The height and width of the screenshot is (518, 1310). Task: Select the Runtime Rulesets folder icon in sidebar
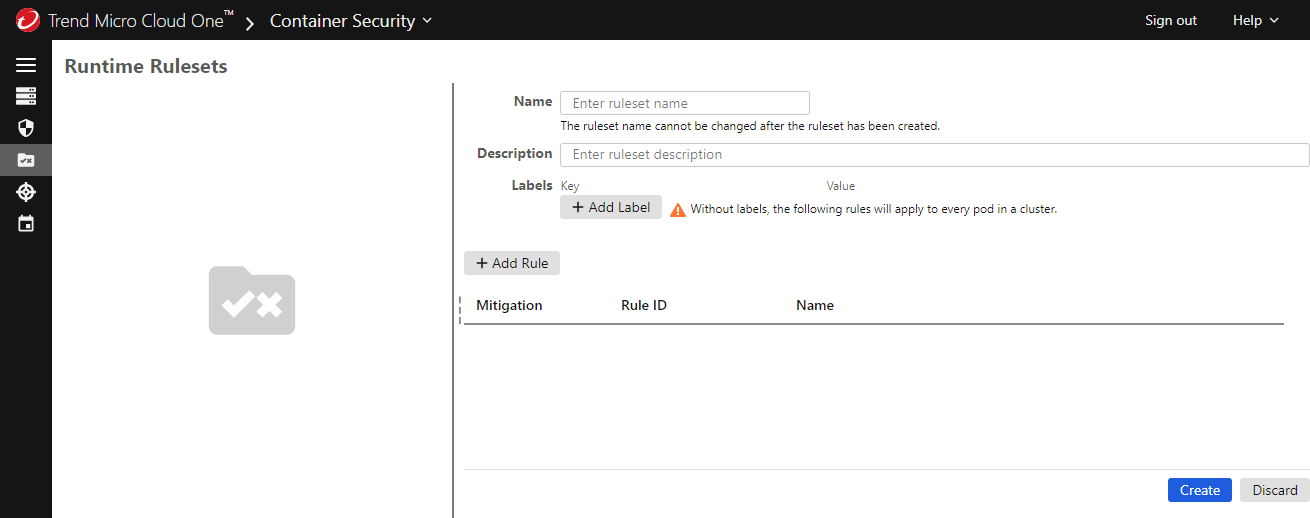(x=26, y=160)
